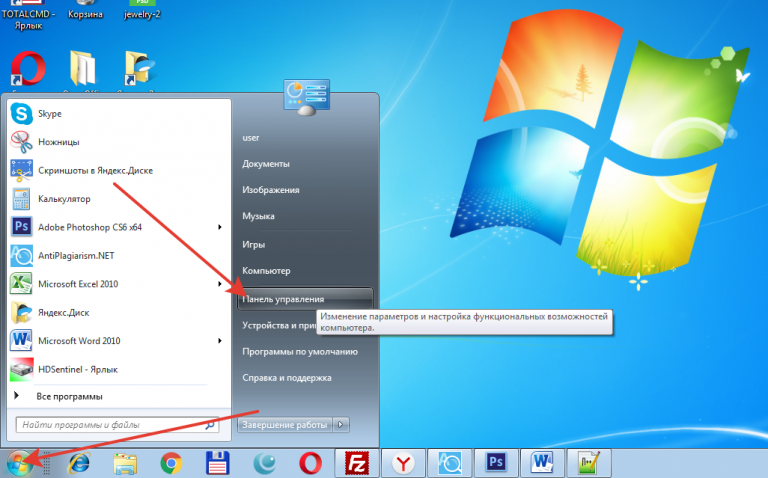Expand Adobe Photoshop CS6 jump list arrow

(220, 227)
